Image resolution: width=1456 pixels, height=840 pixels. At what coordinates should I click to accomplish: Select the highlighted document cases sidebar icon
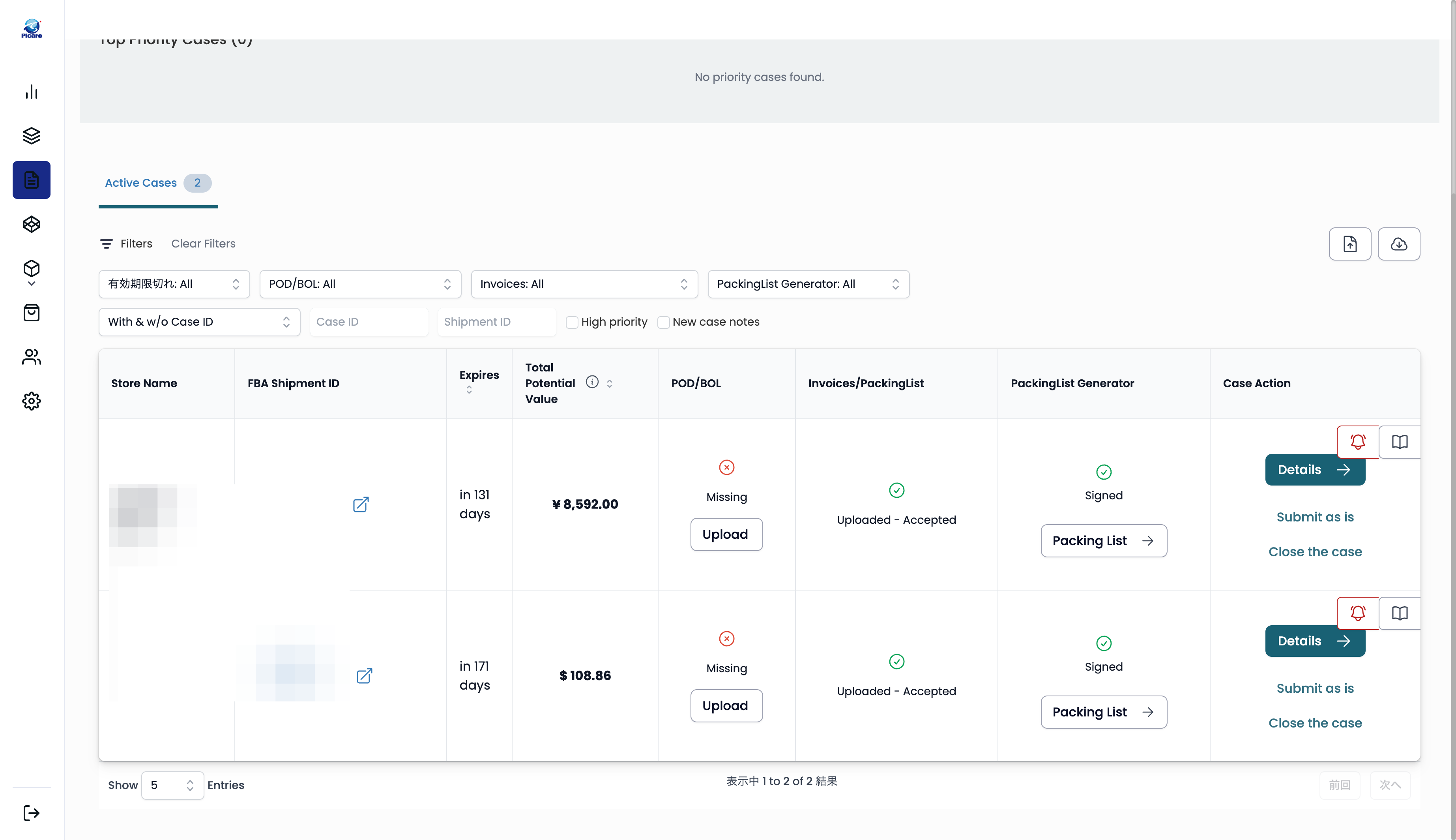32,180
